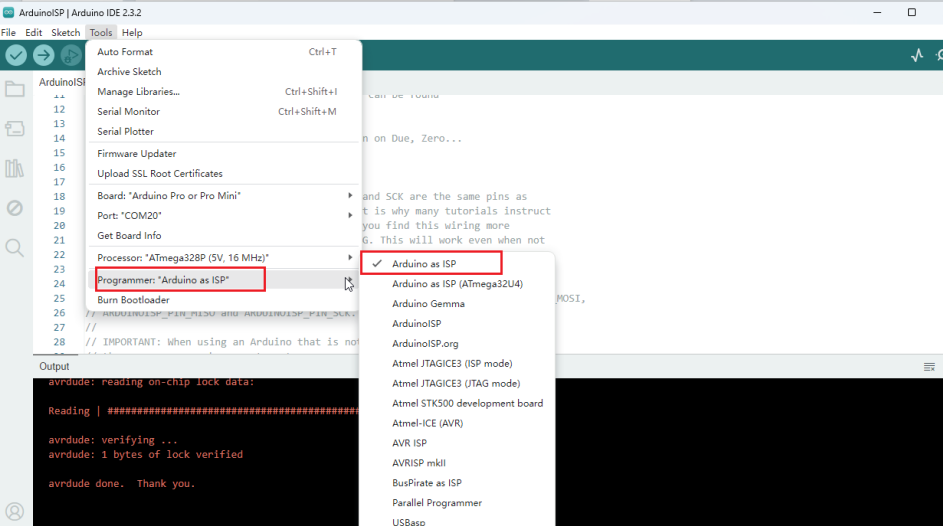Open the Serial Plotter toolbar icon
This screenshot has height=526, width=943.
click(917, 56)
